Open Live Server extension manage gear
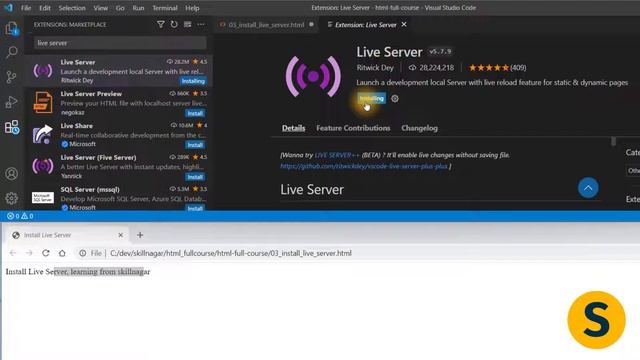This screenshot has width=640, height=360. click(395, 98)
